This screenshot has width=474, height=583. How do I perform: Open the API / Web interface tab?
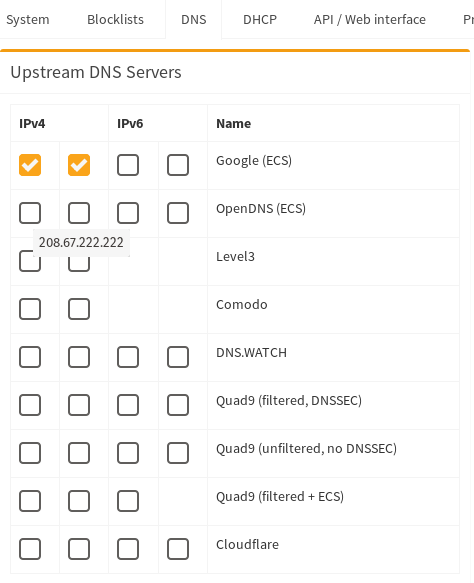[x=370, y=19]
